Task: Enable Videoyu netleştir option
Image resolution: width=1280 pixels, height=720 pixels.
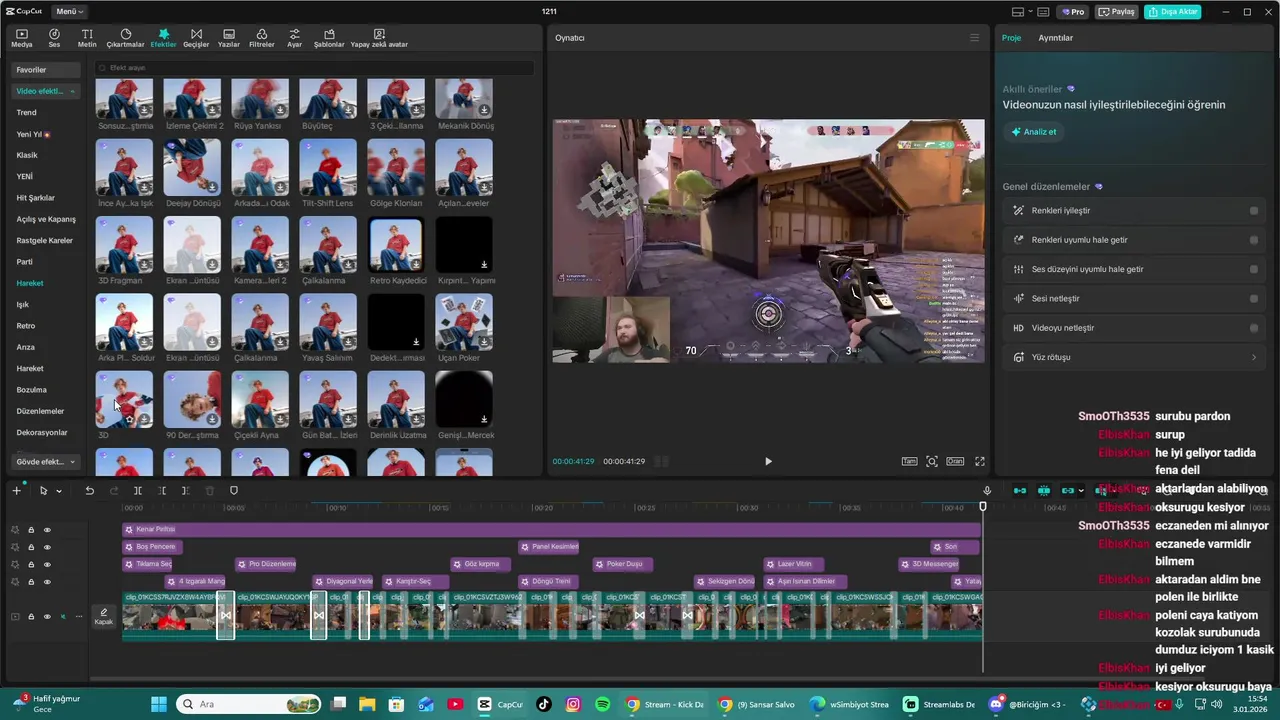Action: (x=1254, y=328)
